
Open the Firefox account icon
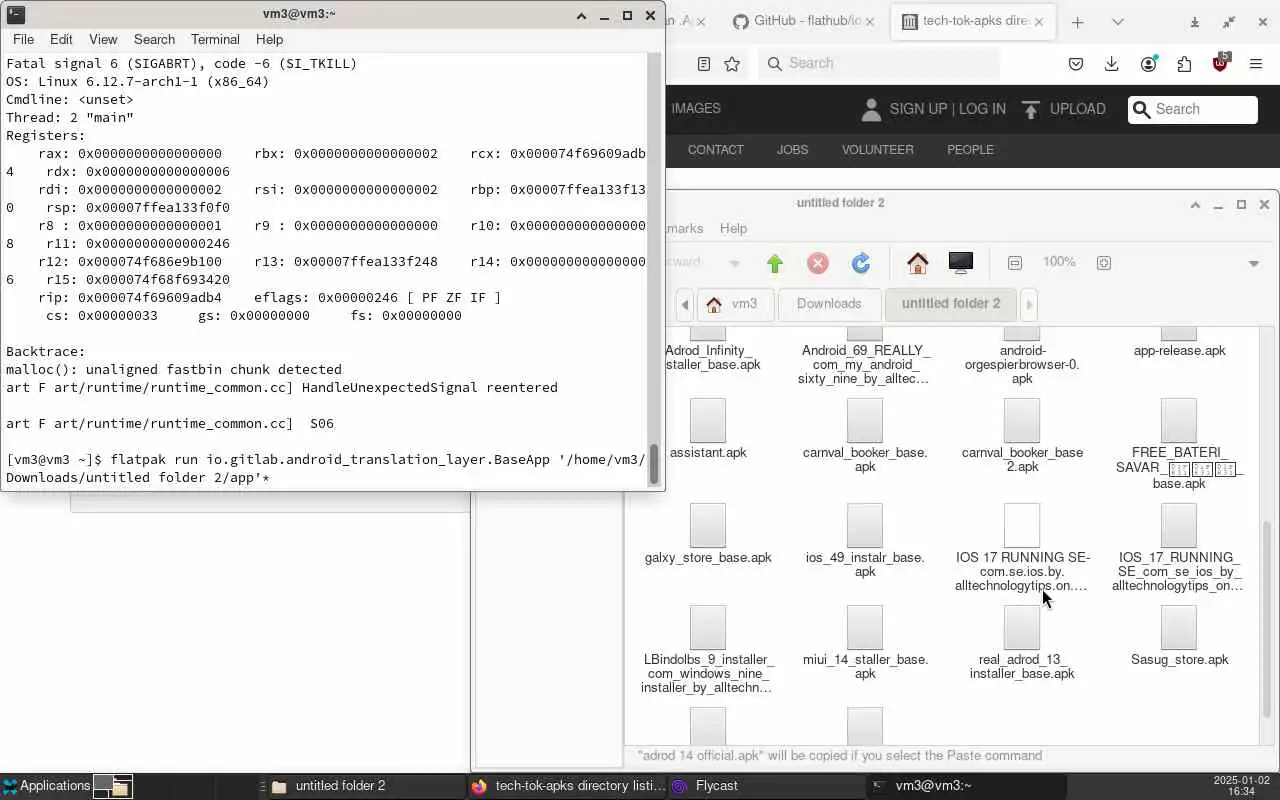(x=1148, y=64)
